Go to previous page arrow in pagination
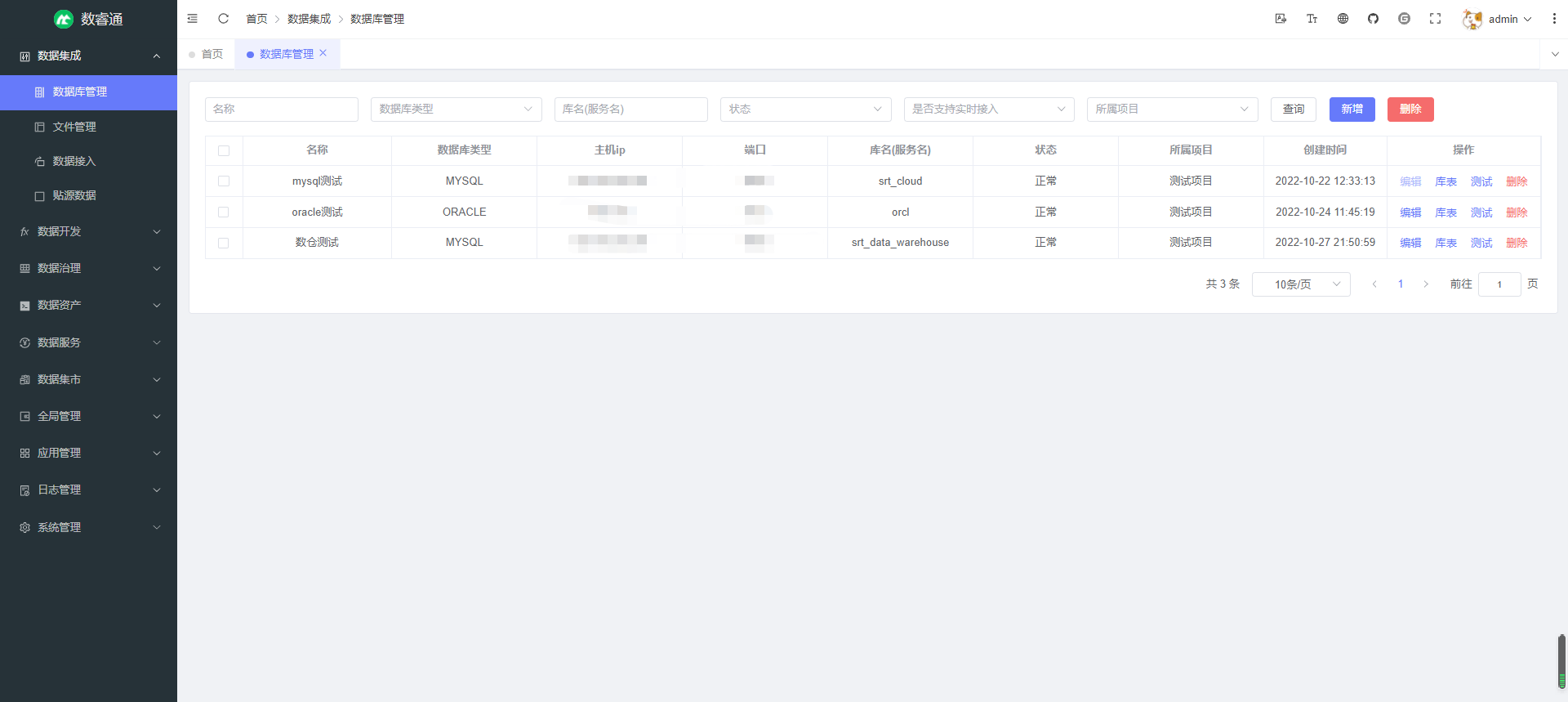This screenshot has height=702, width=1568. click(1374, 284)
